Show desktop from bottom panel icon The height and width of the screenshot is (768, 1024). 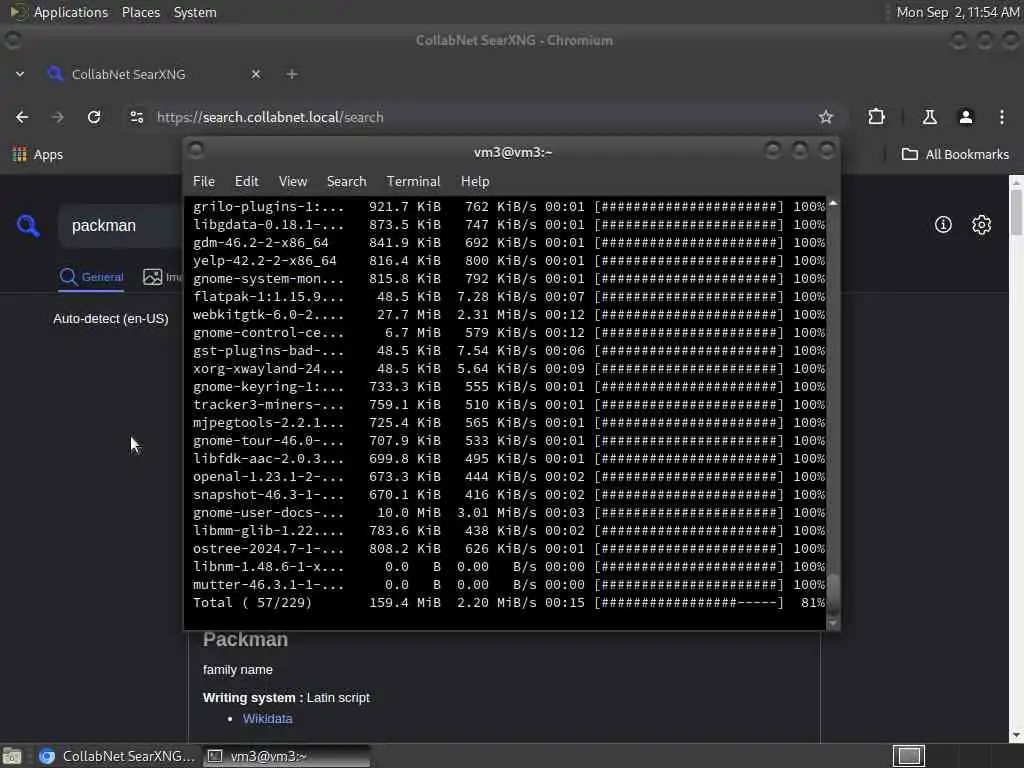coord(12,756)
